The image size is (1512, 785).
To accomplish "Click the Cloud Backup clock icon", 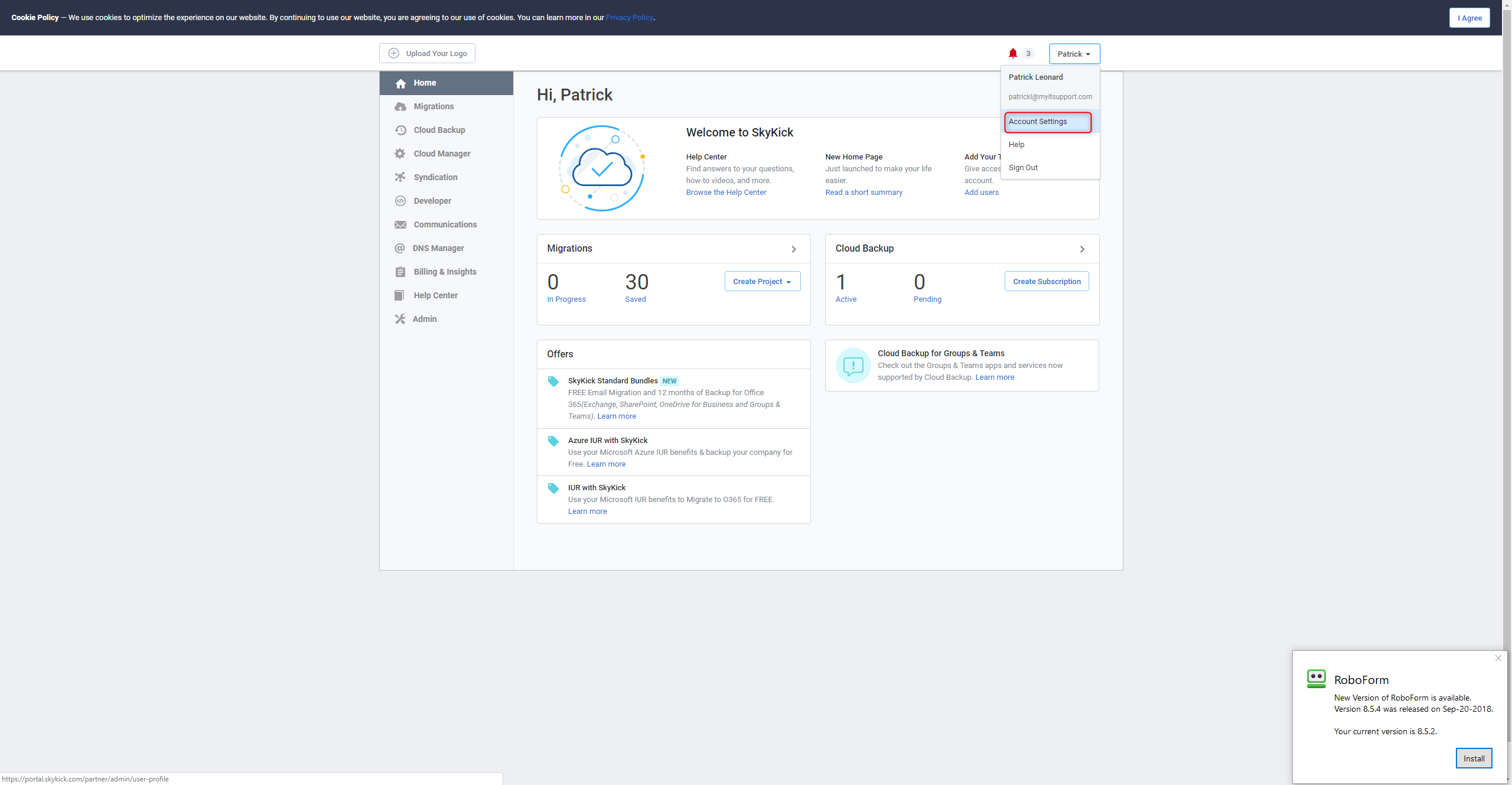I will point(400,131).
